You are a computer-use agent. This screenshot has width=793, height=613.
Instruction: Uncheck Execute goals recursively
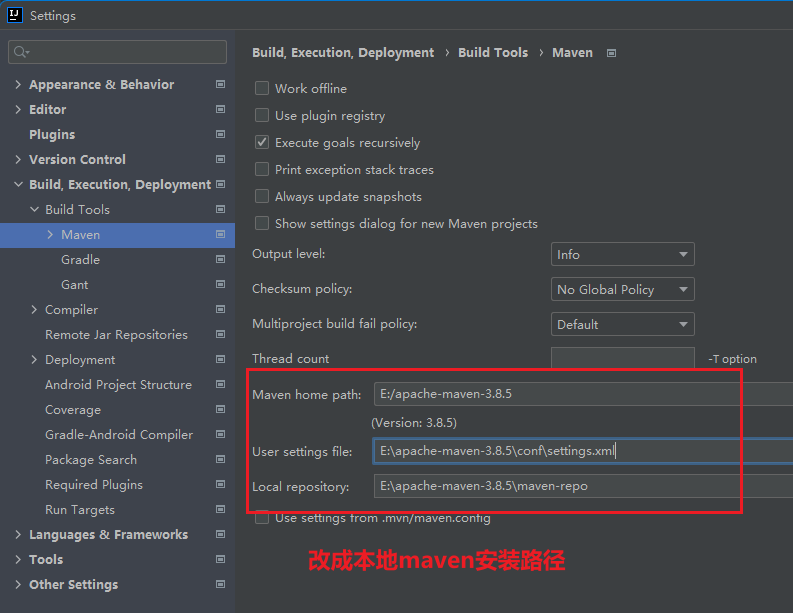[262, 143]
